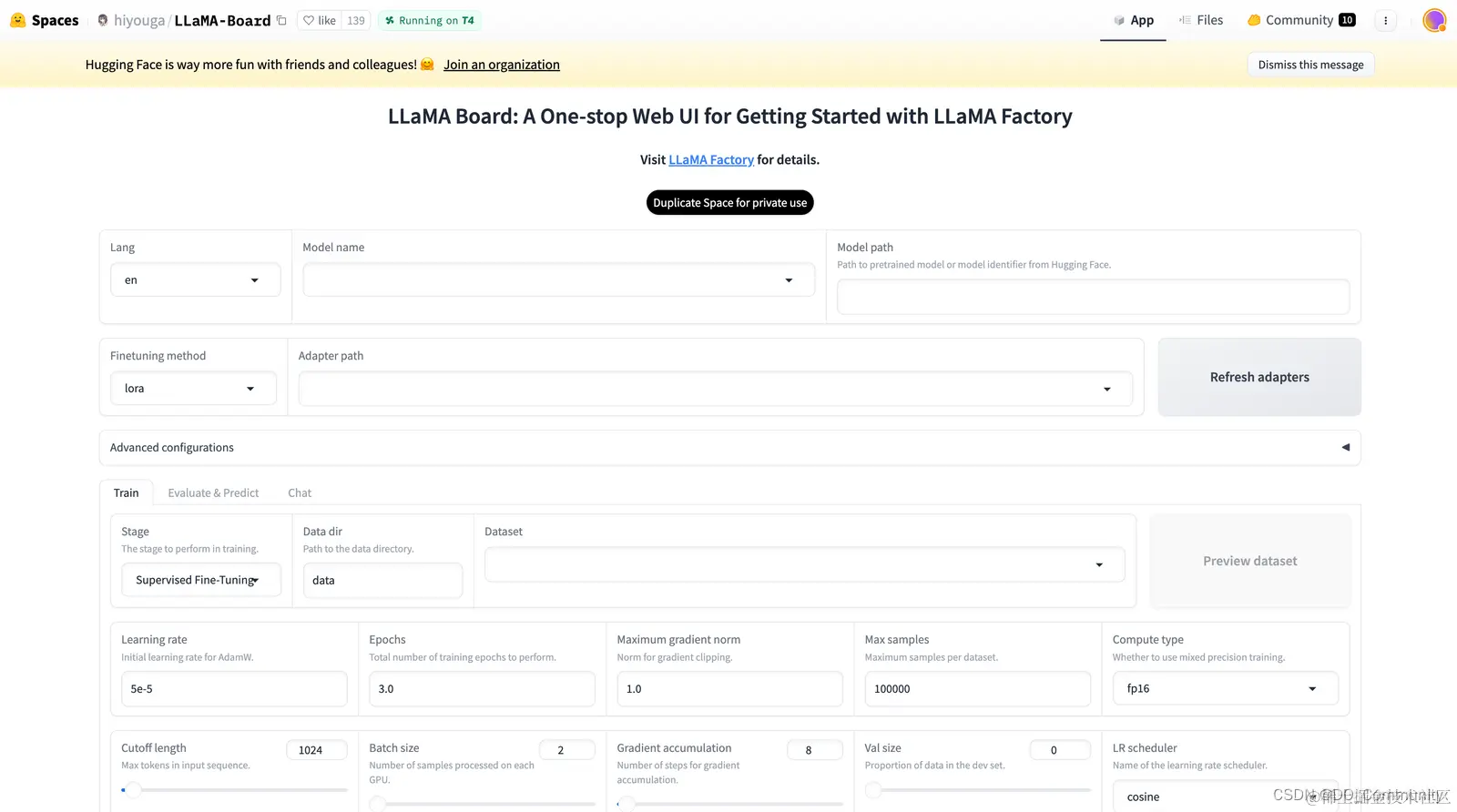Viewport: 1457px width, 812px height.
Task: Click Duplicate Space for private use
Action: 730,202
